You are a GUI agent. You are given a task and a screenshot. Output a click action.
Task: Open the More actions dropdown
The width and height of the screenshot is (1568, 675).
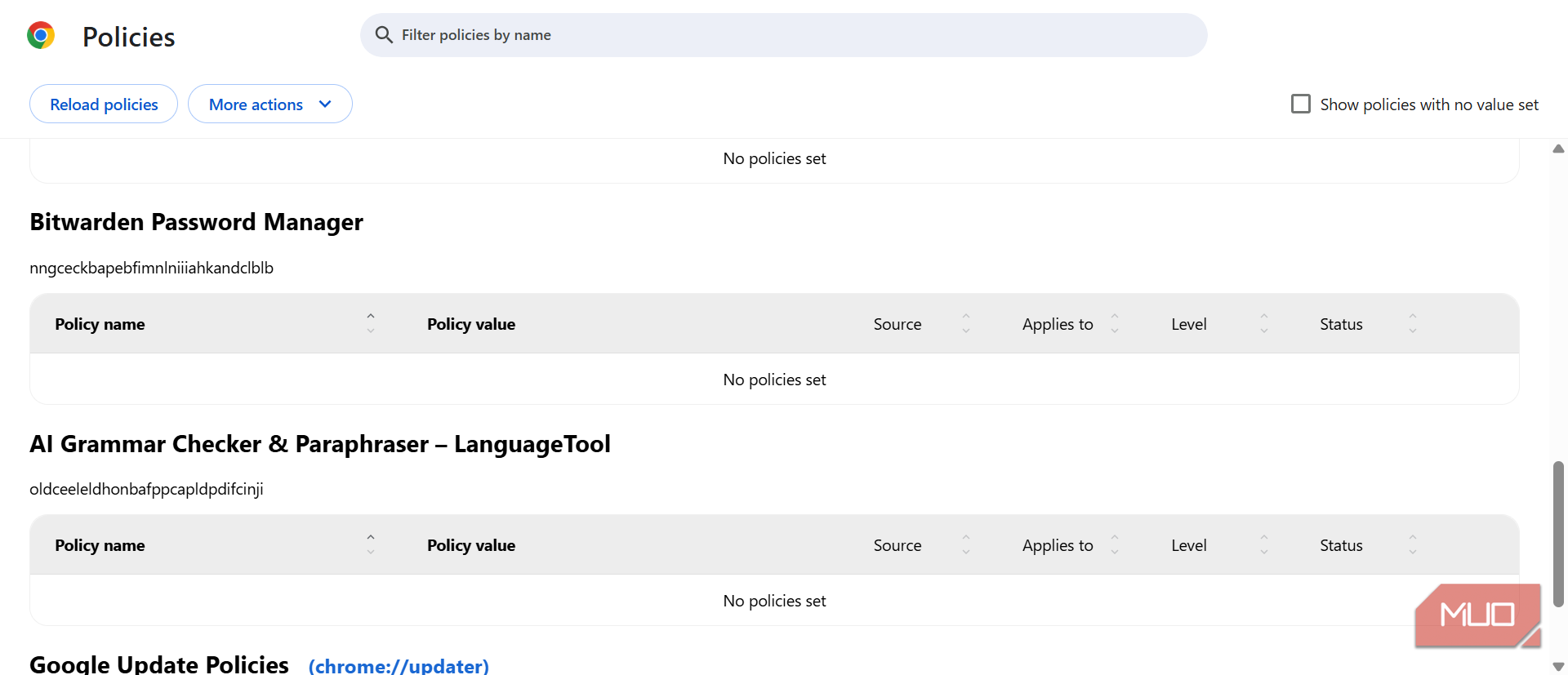[x=270, y=104]
